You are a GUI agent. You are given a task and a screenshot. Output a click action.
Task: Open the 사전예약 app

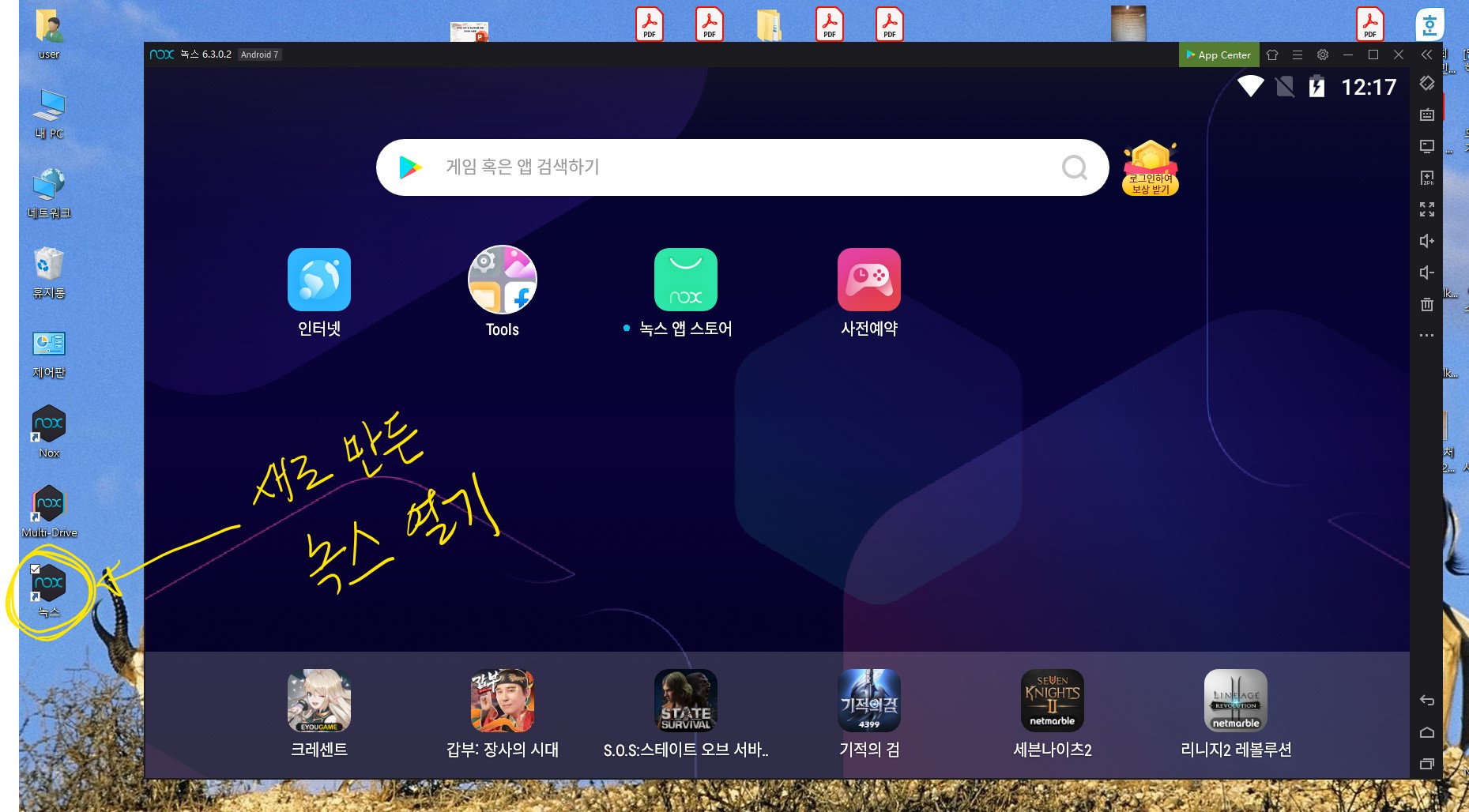[869, 280]
